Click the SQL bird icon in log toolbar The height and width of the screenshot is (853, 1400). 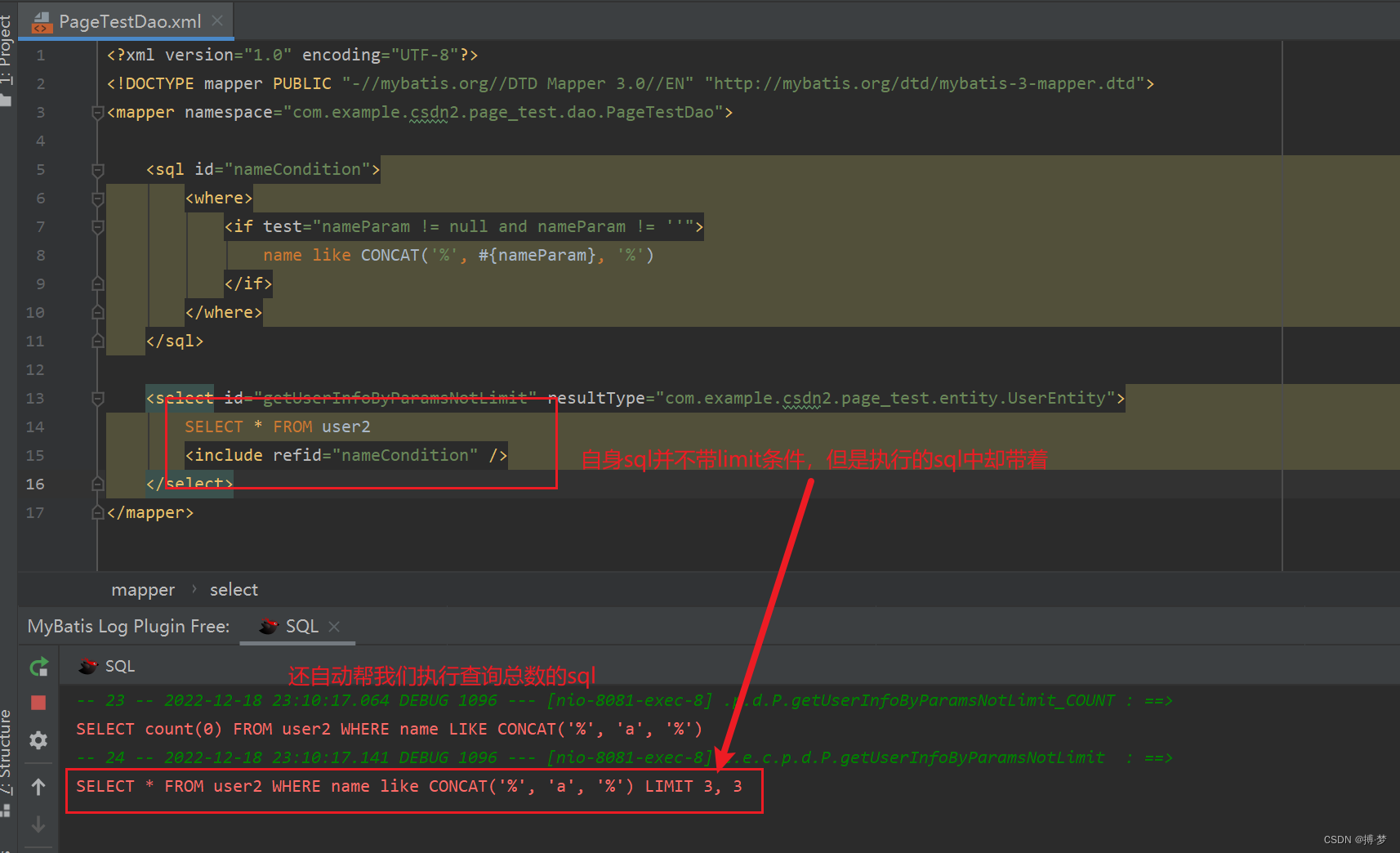[88, 667]
